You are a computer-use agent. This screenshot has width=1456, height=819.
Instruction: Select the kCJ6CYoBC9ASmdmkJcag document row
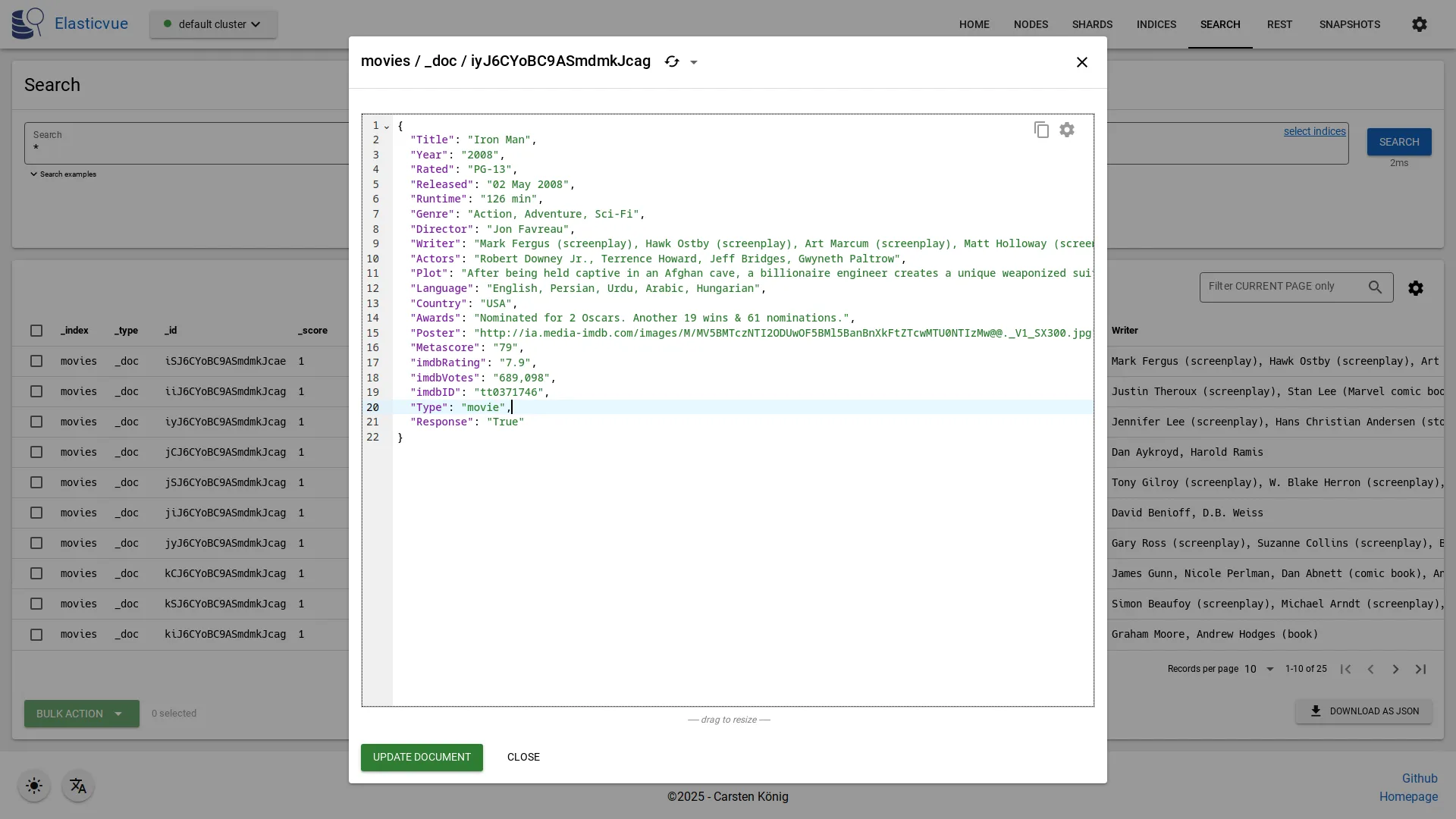tap(36, 573)
